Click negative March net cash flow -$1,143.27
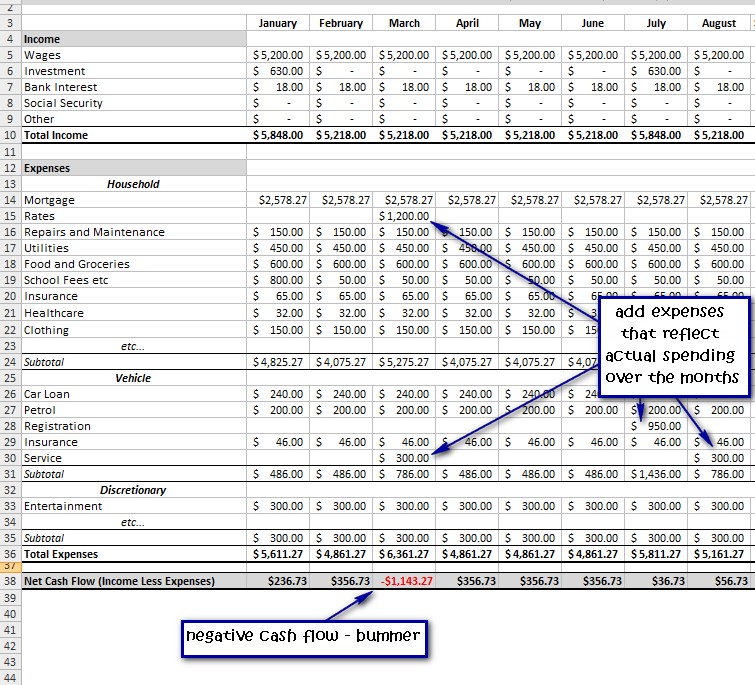 (404, 581)
